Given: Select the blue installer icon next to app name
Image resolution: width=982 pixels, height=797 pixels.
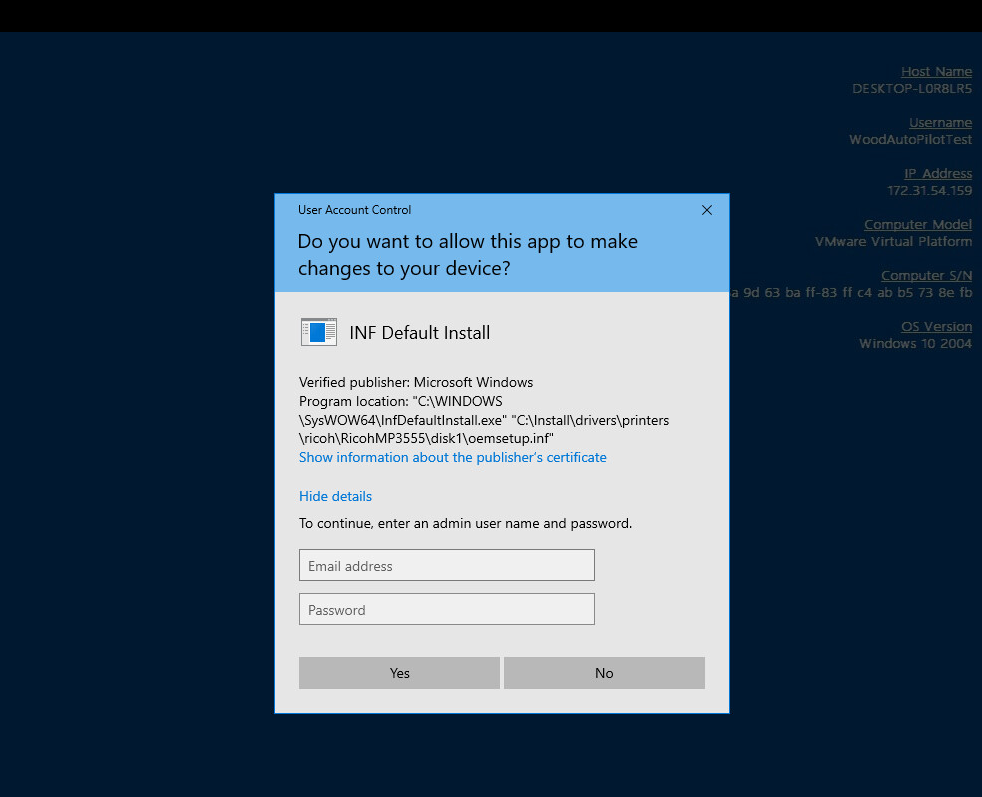Looking at the screenshot, I should (319, 331).
